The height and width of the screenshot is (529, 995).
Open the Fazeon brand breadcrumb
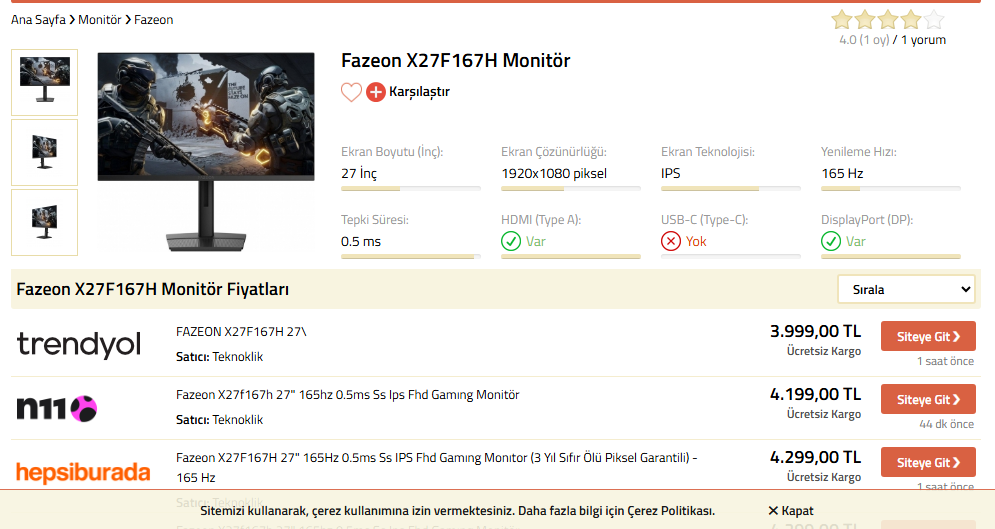[x=153, y=20]
